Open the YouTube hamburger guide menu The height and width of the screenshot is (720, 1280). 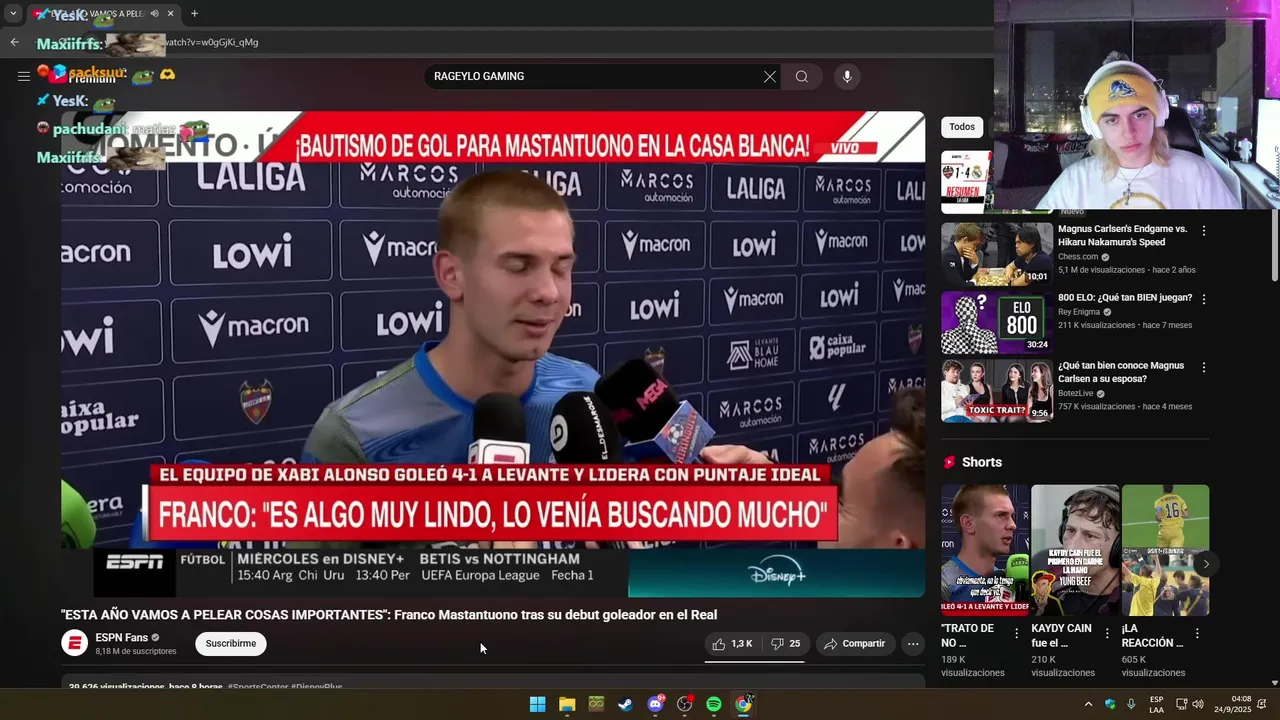[x=23, y=76]
